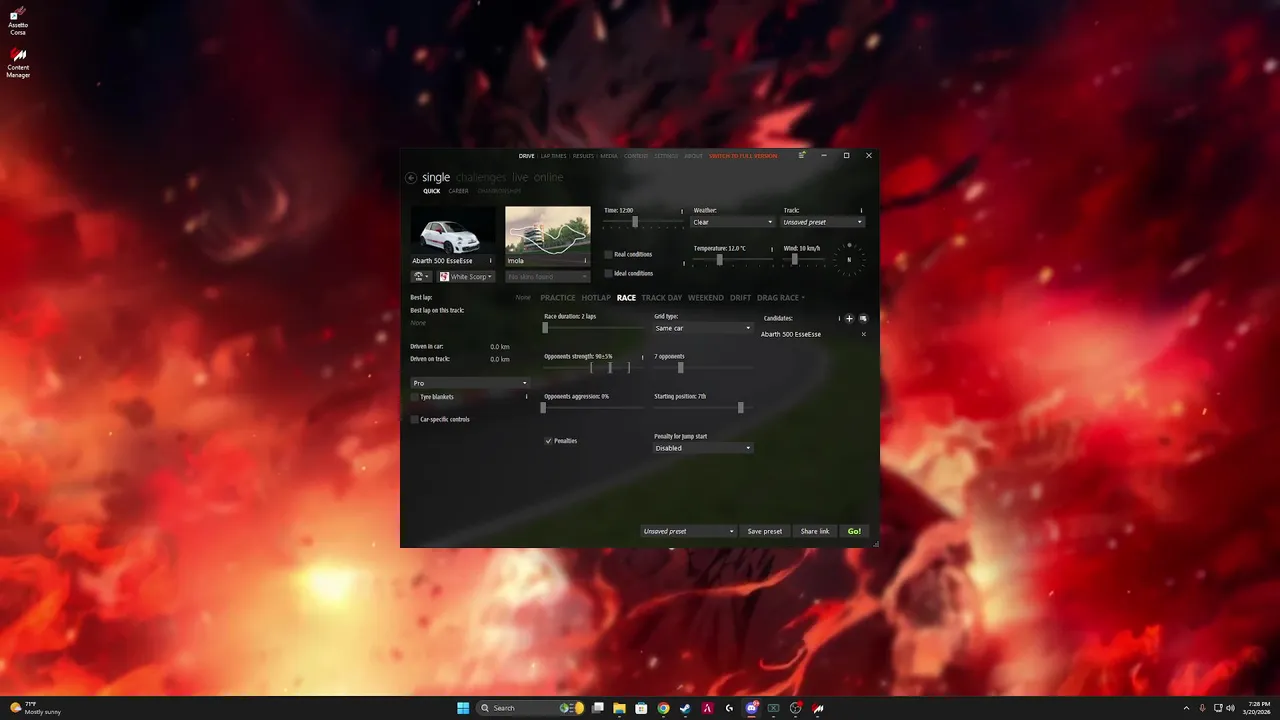The height and width of the screenshot is (720, 1280).
Task: Switch to Lap Times menu
Action: [x=553, y=156]
